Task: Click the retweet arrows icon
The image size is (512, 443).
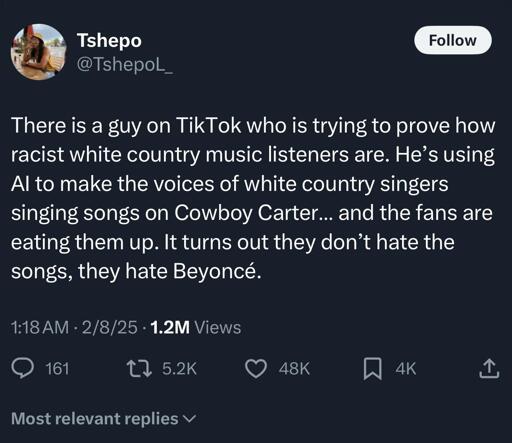Action: point(140,369)
